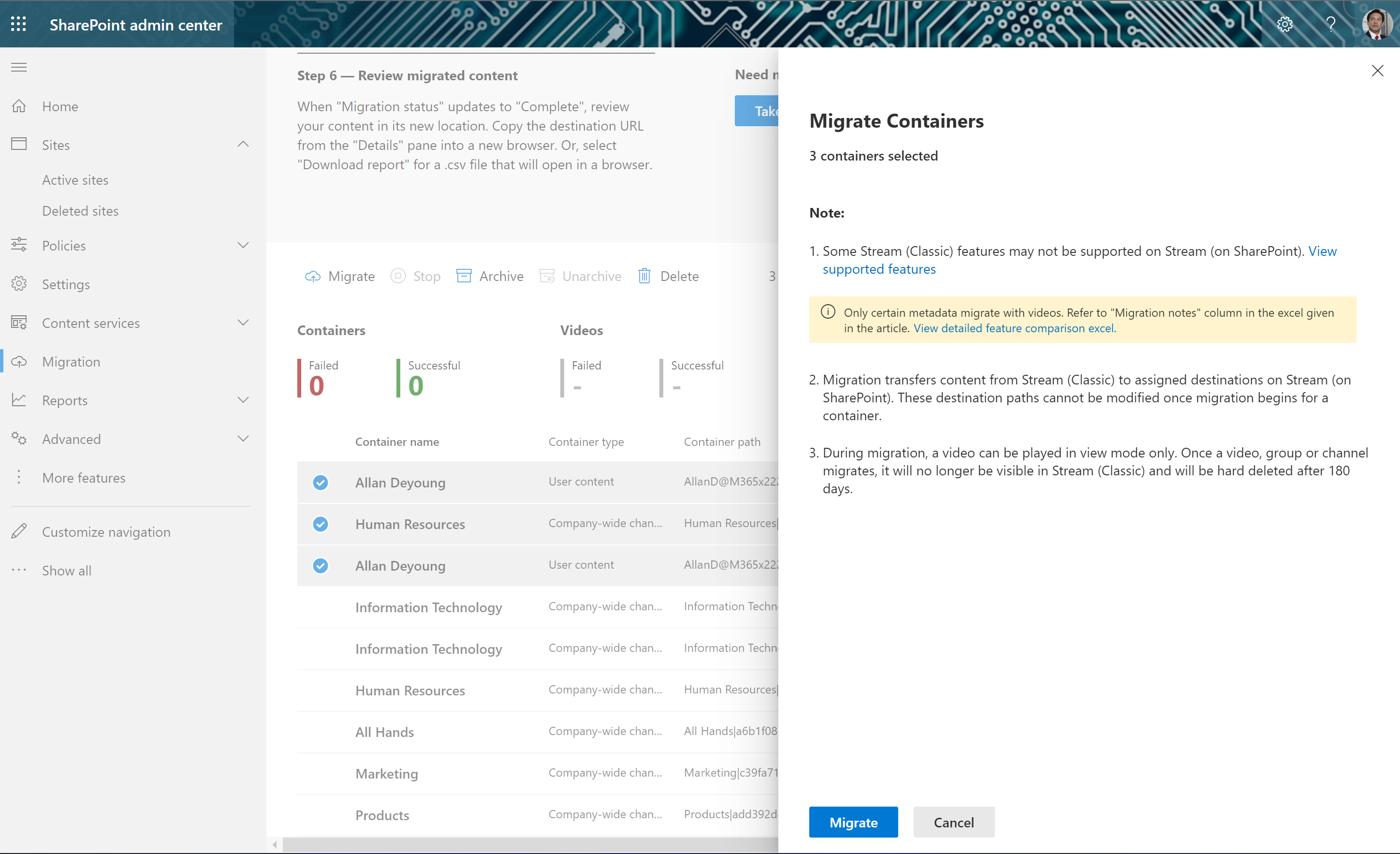This screenshot has height=854, width=1400.
Task: Click the settings gear in header
Action: (1284, 25)
